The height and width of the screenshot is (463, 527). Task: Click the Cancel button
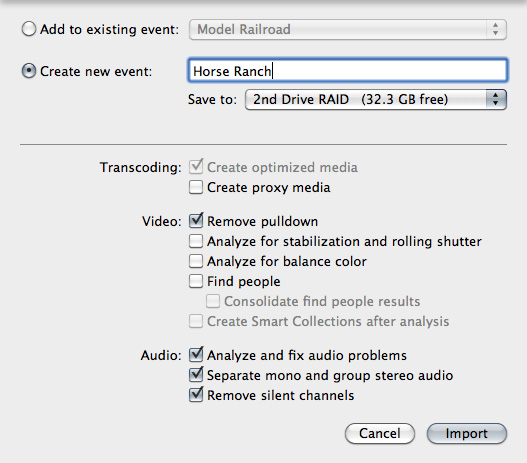(x=380, y=433)
